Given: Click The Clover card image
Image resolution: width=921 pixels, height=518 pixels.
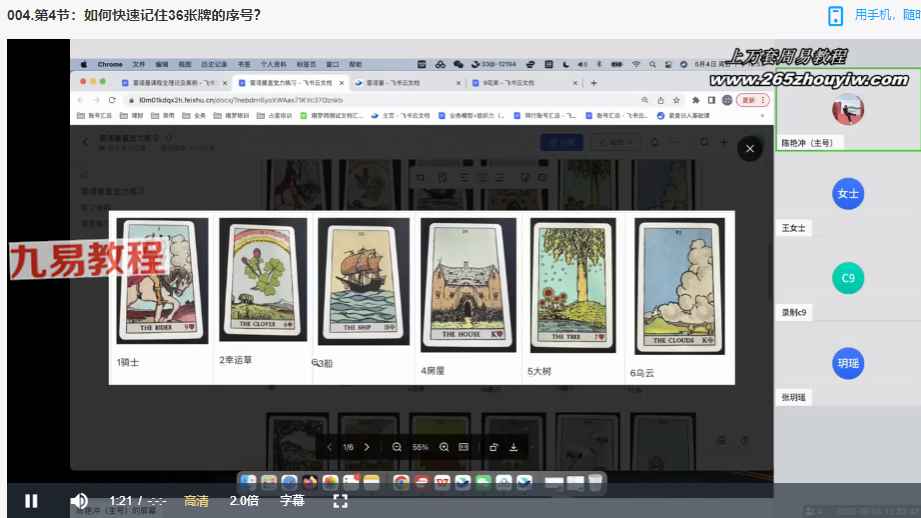Looking at the screenshot, I should 263,280.
